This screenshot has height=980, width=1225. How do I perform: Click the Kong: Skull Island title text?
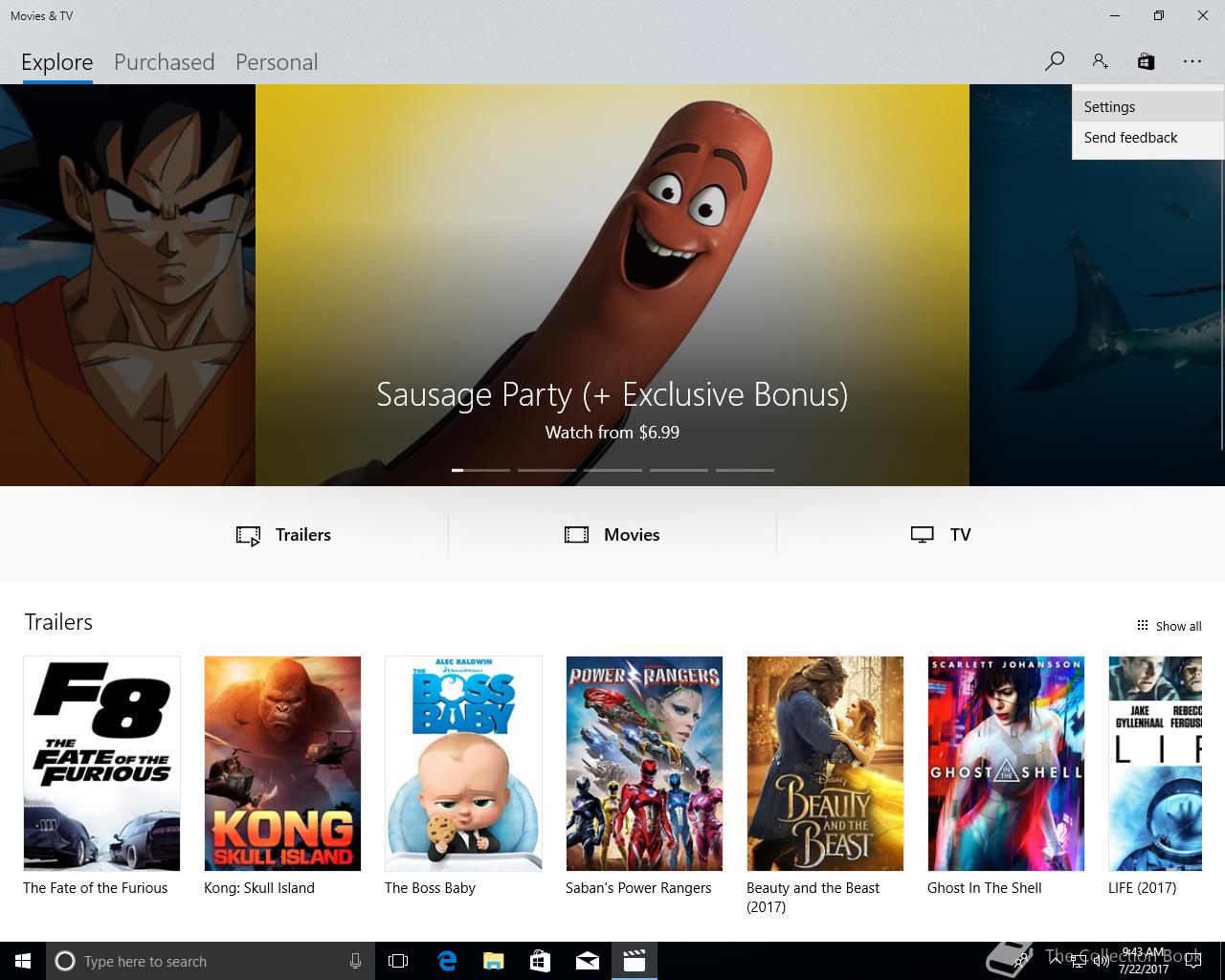point(259,888)
